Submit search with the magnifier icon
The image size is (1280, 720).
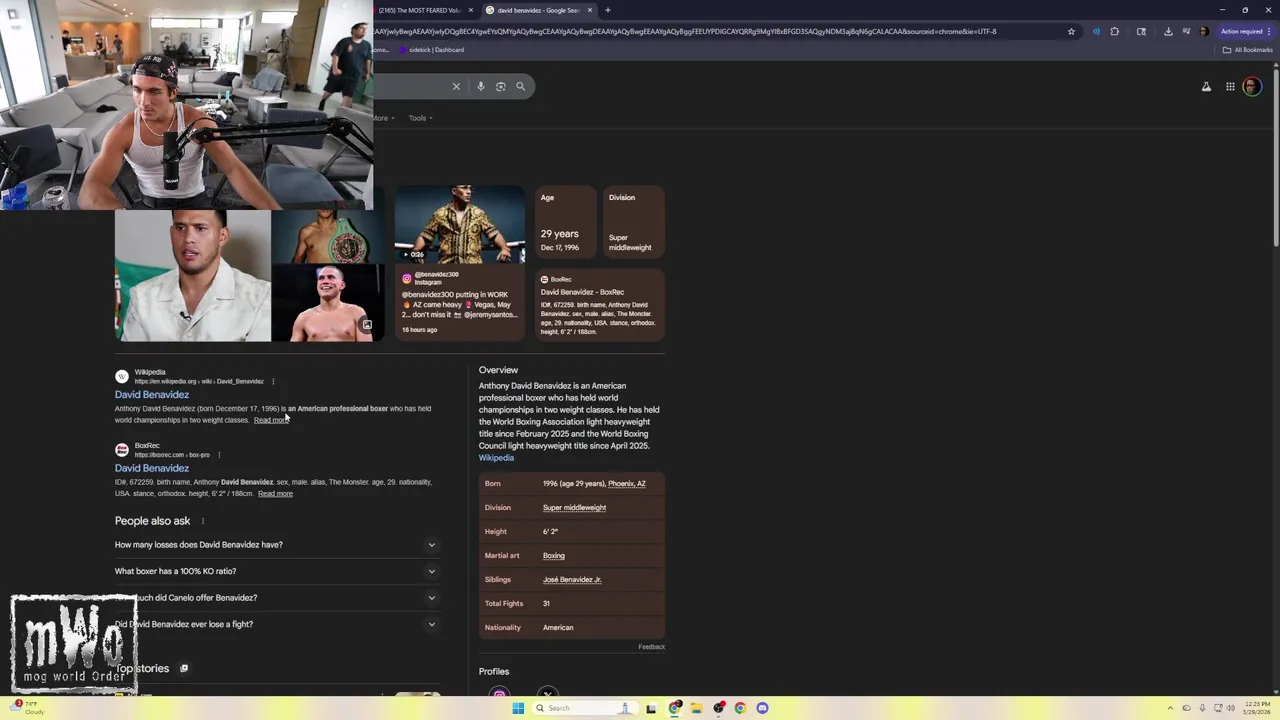point(520,86)
